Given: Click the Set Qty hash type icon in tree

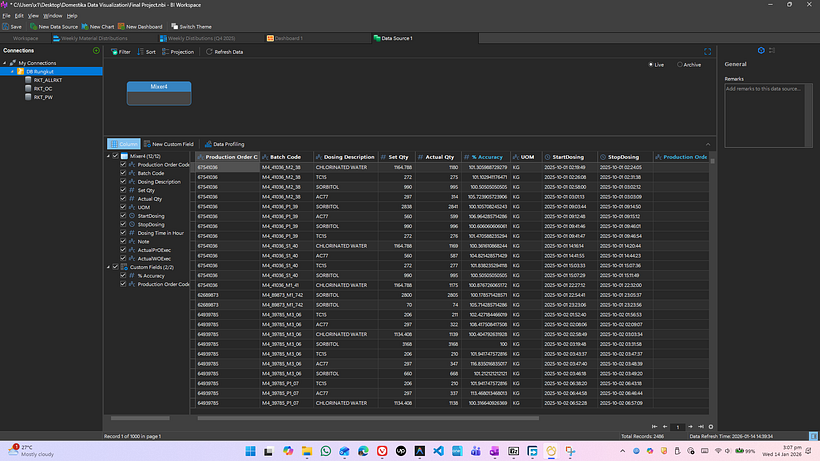Looking at the screenshot, I should coord(132,190).
